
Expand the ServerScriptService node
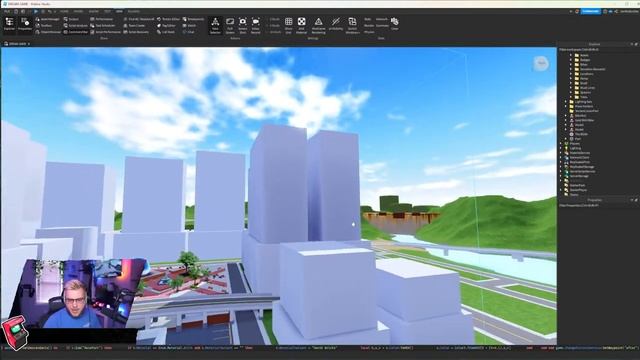[561, 171]
